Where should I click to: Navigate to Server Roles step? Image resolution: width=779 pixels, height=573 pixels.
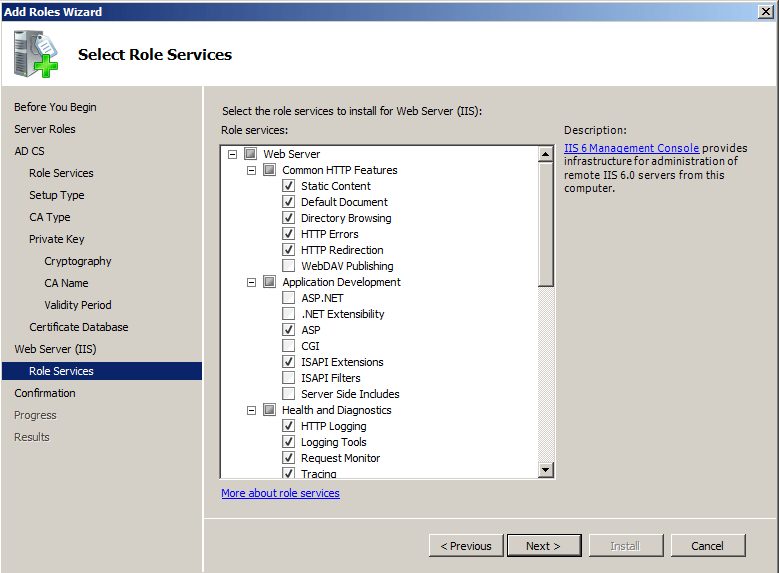click(45, 129)
